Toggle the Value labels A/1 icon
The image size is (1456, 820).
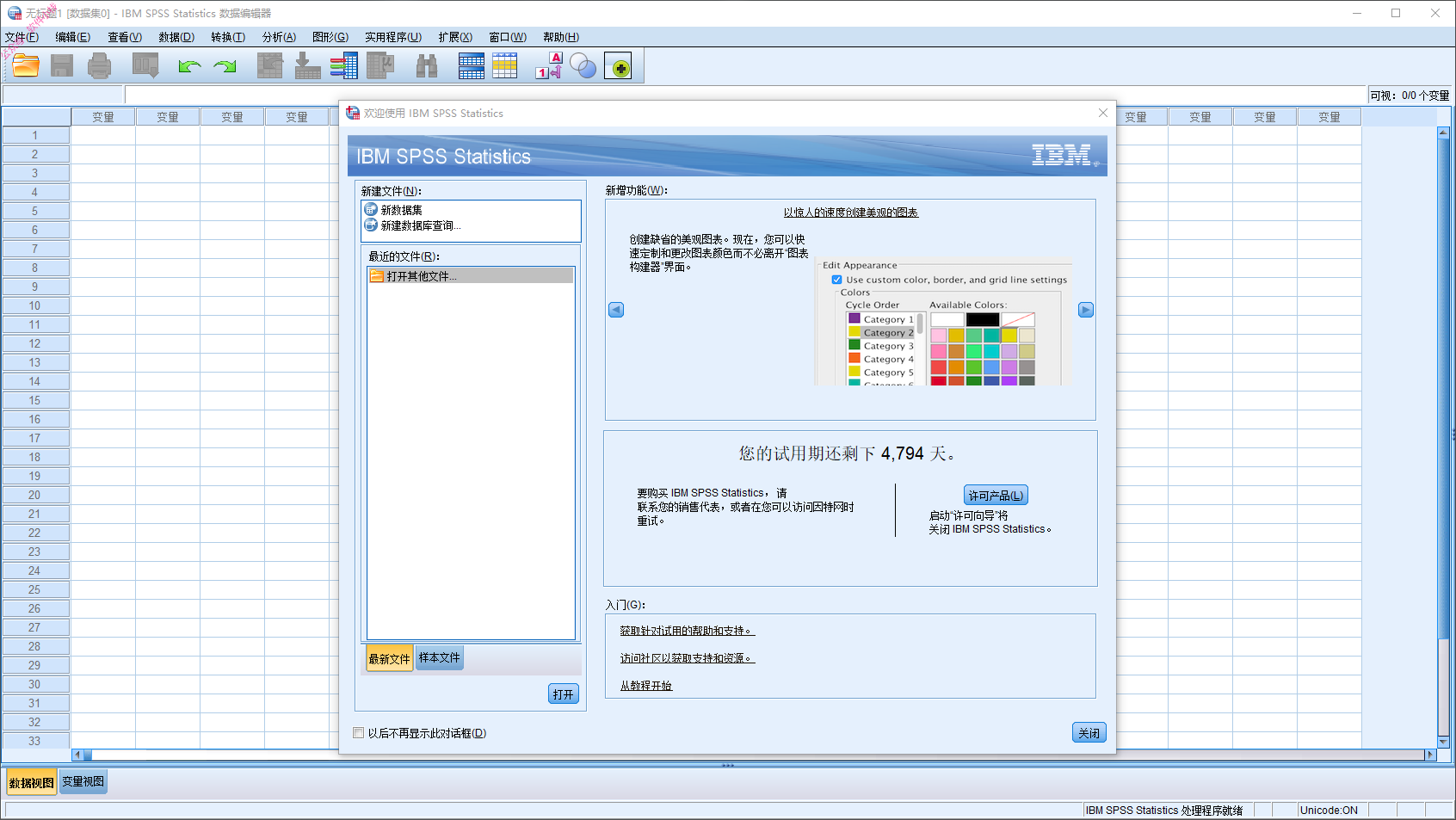click(549, 66)
